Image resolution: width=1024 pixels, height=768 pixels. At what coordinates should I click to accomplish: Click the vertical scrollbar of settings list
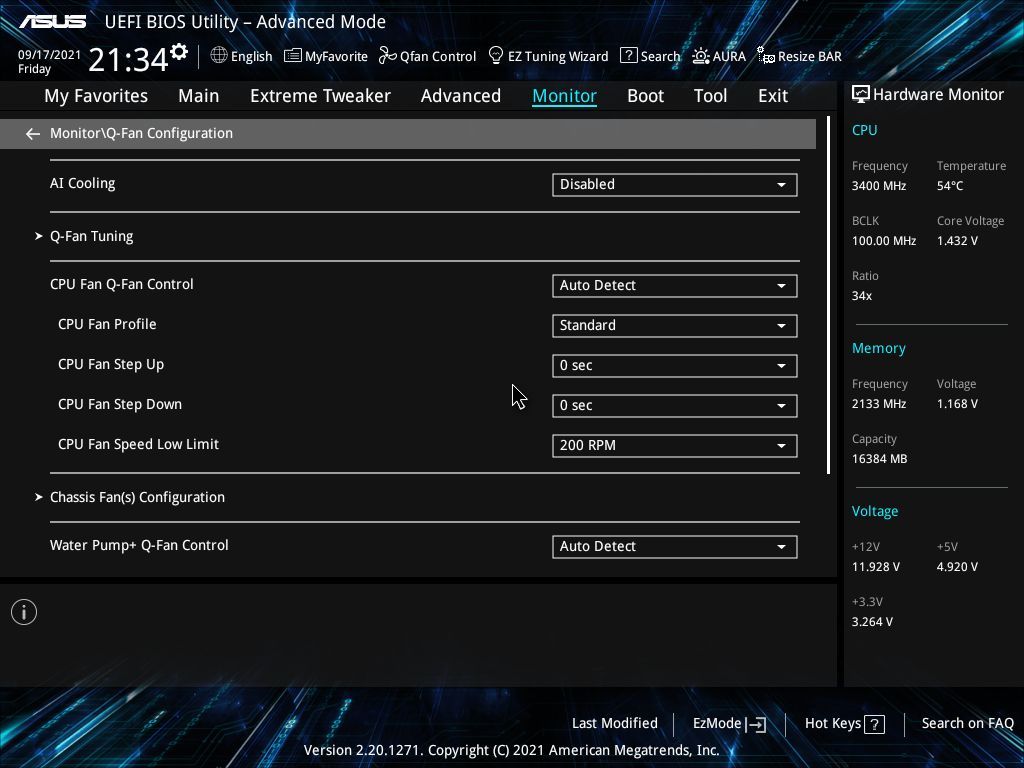coord(828,295)
